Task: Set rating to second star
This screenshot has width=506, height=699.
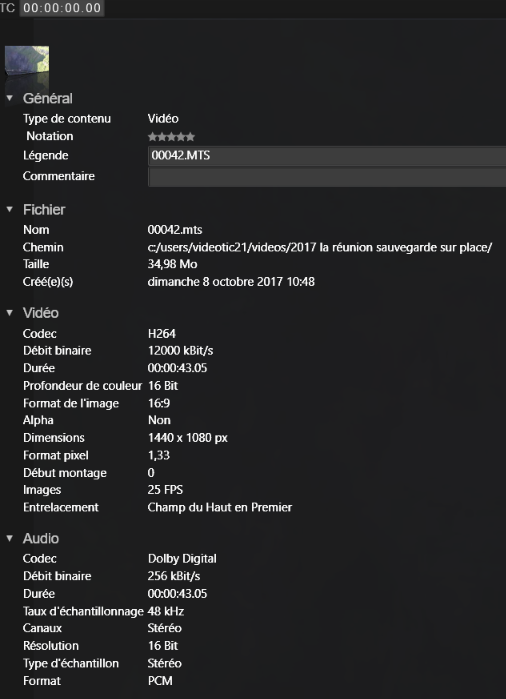Action: 162,137
